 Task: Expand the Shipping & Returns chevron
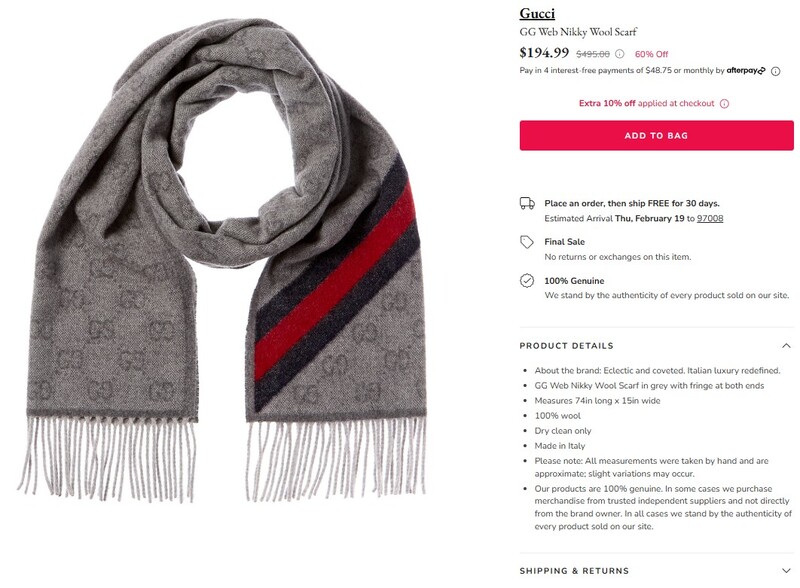click(x=786, y=571)
